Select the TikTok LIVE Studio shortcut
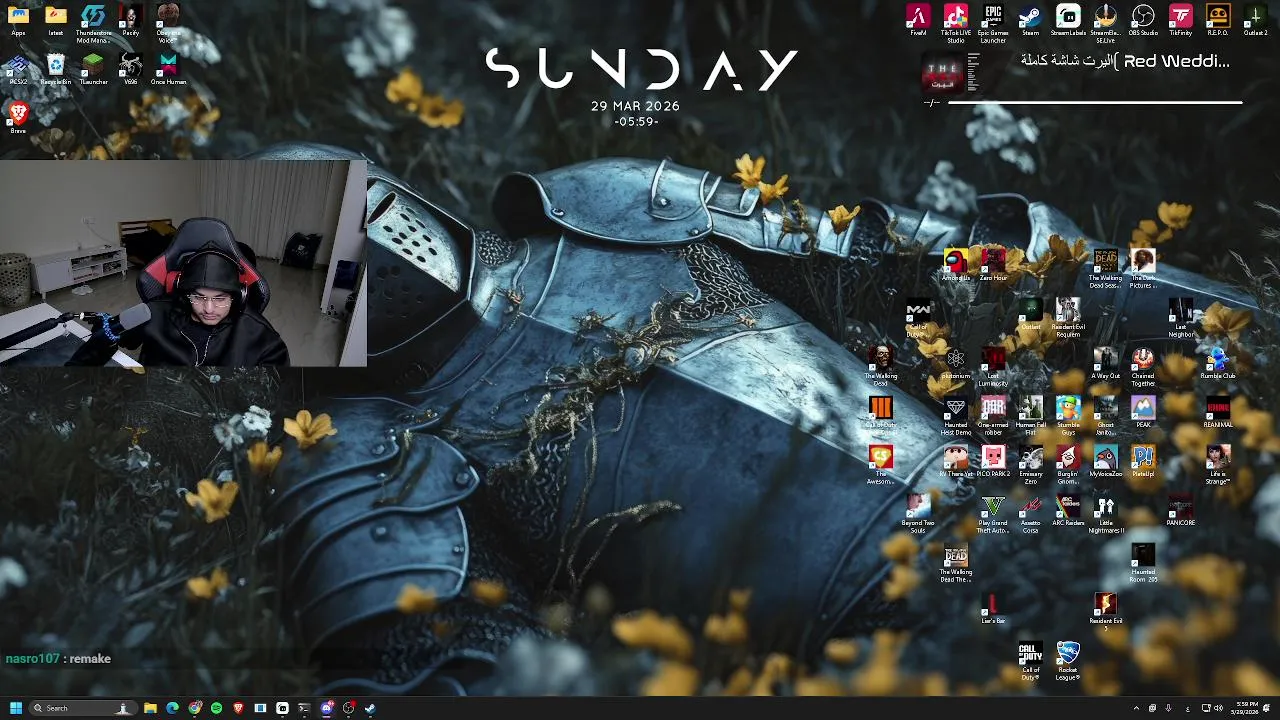This screenshot has width=1280, height=720. [955, 24]
